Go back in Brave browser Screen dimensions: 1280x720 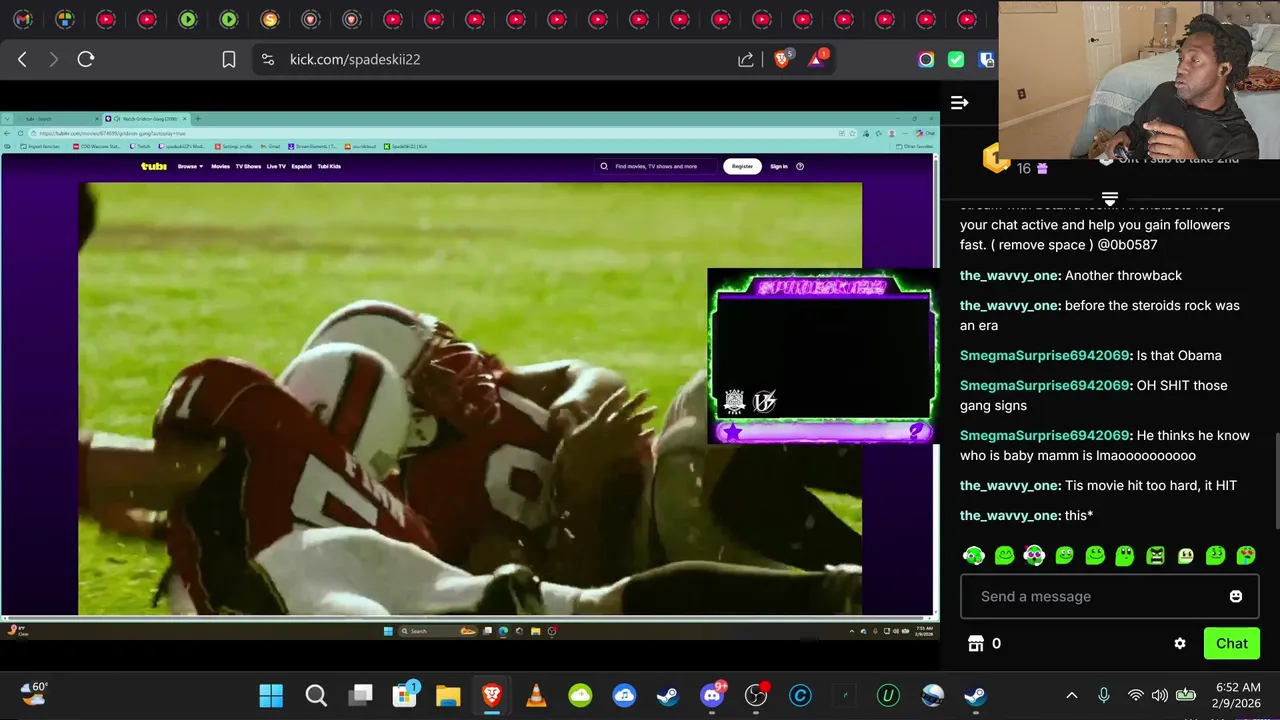pyautogui.click(x=22, y=59)
